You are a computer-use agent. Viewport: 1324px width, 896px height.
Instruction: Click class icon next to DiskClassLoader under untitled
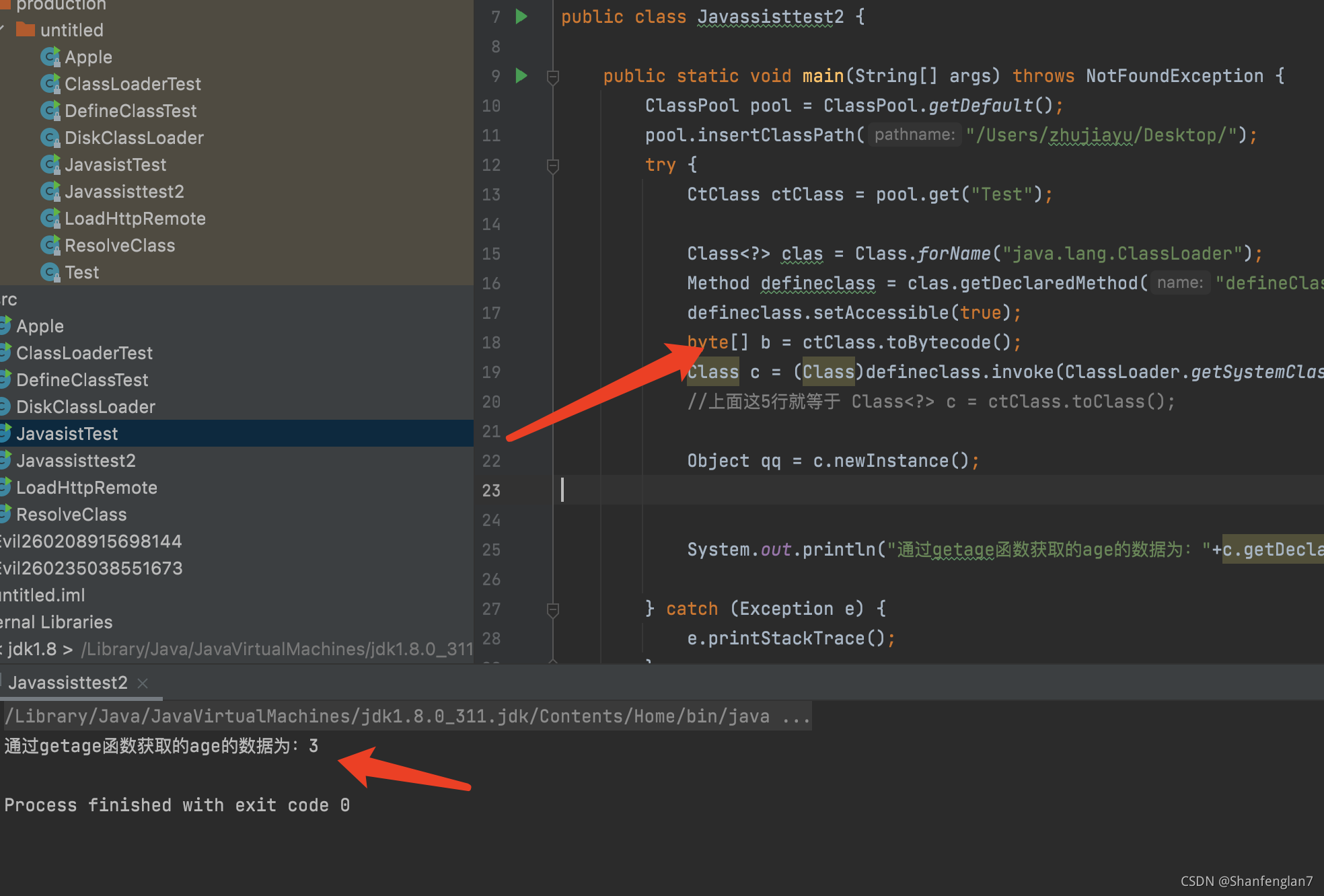50,138
